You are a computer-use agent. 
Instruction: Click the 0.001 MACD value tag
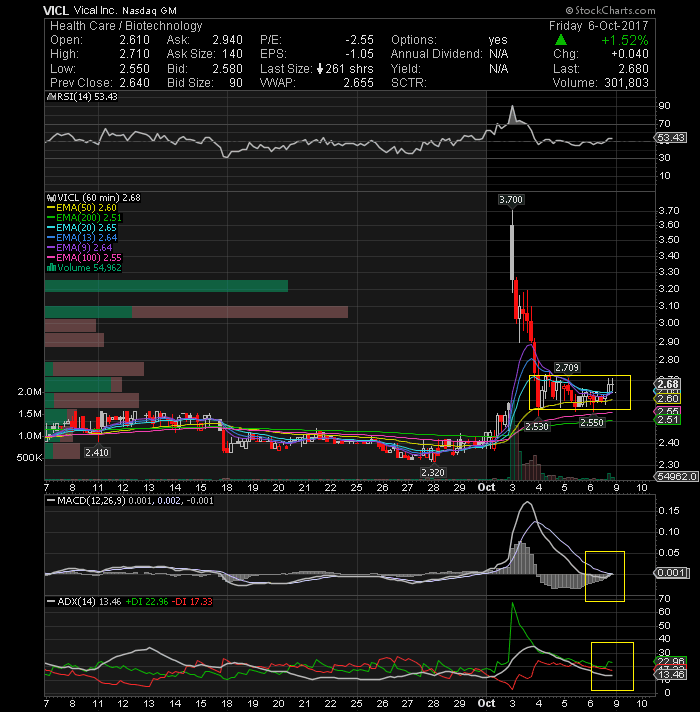[672, 573]
